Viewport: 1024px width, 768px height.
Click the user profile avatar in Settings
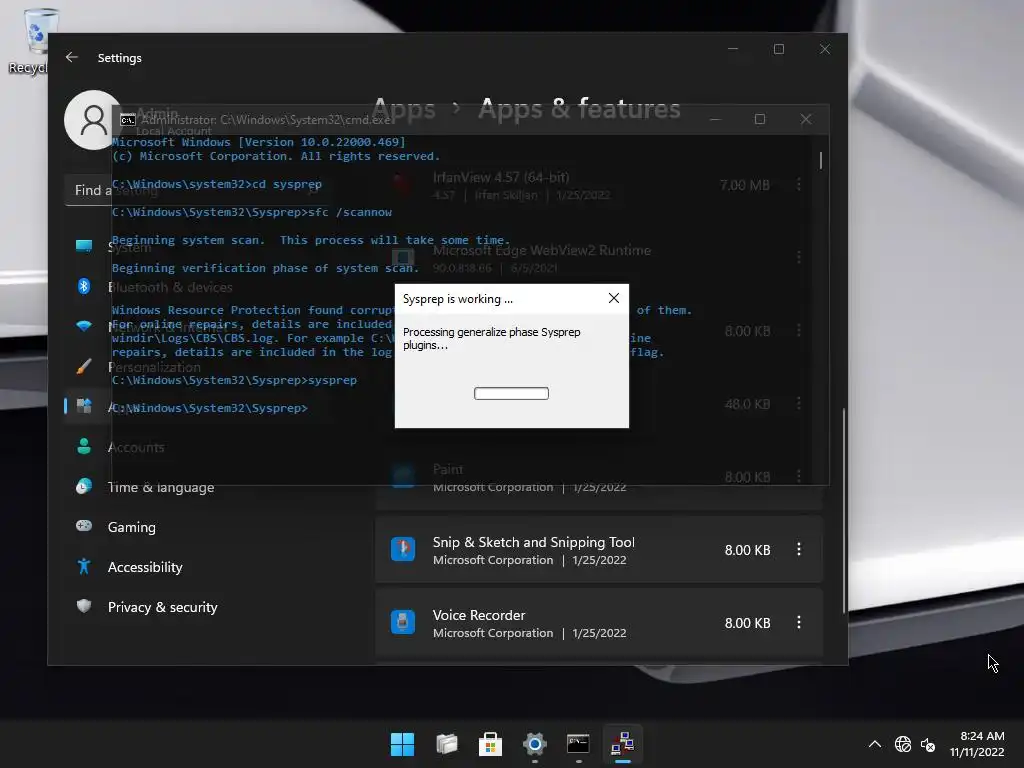click(93, 120)
